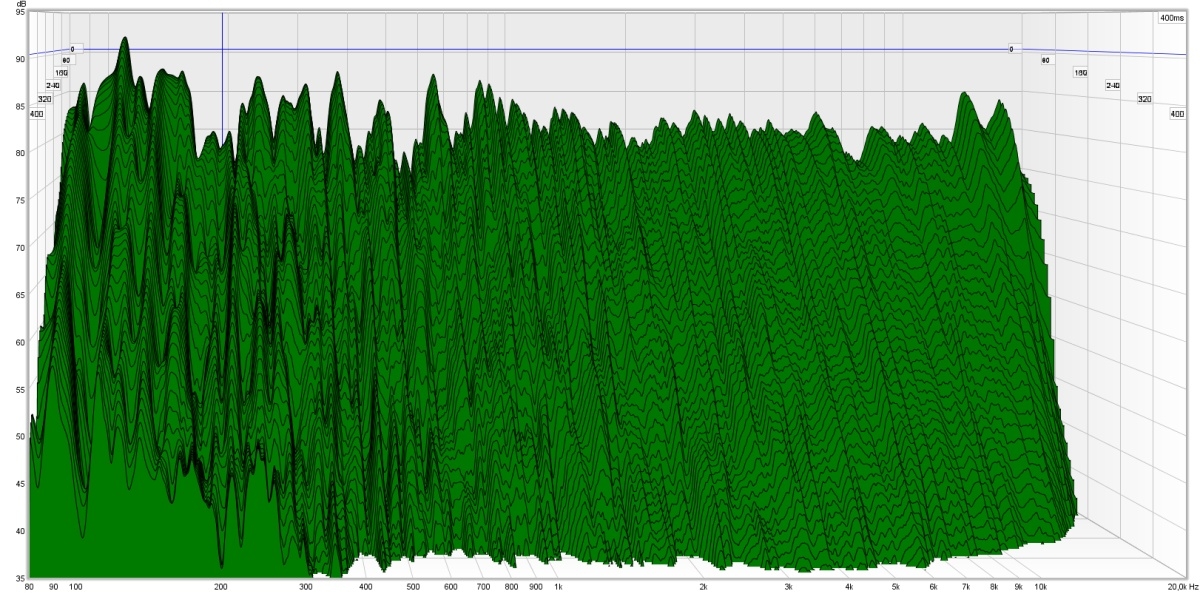Image resolution: width=1200 pixels, height=594 pixels.
Task: Click the right-side 400 ms time marker
Action: point(1177,114)
